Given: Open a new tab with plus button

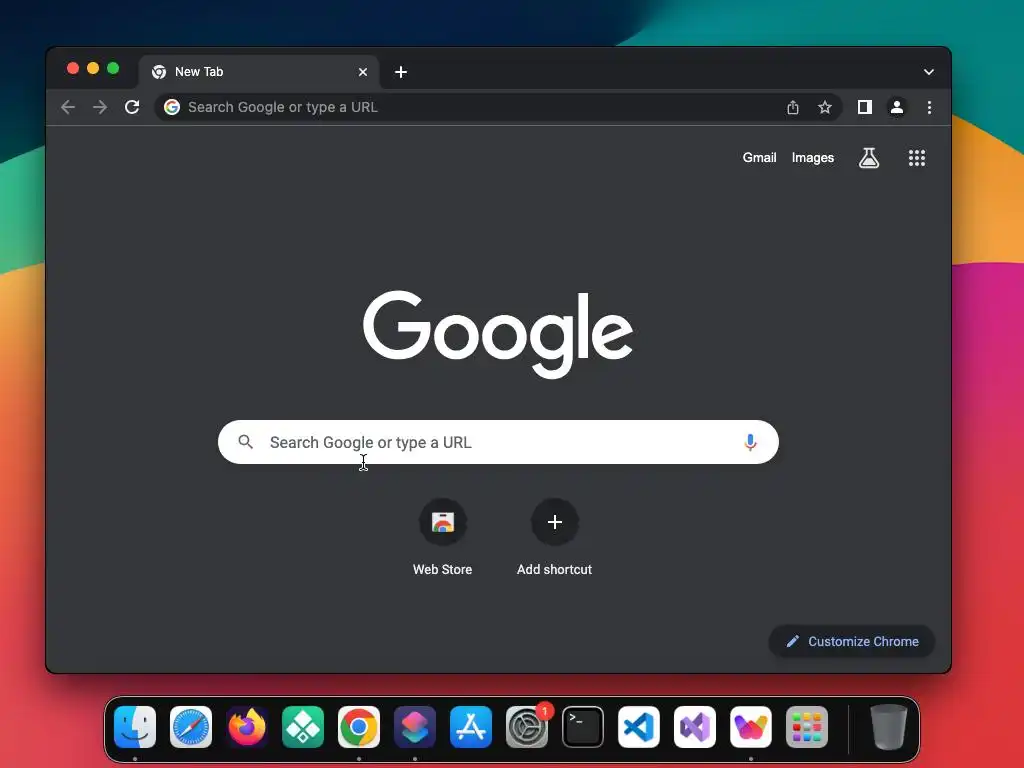Looking at the screenshot, I should pyautogui.click(x=401, y=72).
